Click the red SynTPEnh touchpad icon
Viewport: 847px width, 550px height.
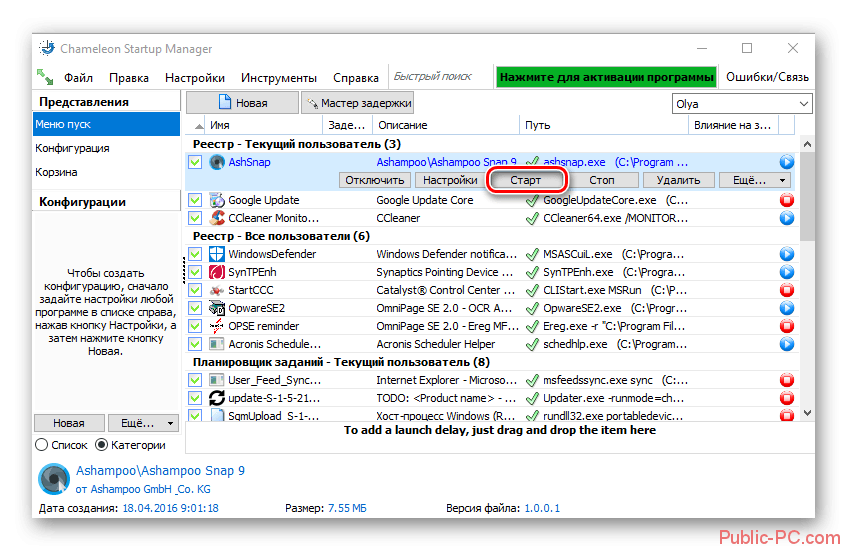(x=217, y=272)
